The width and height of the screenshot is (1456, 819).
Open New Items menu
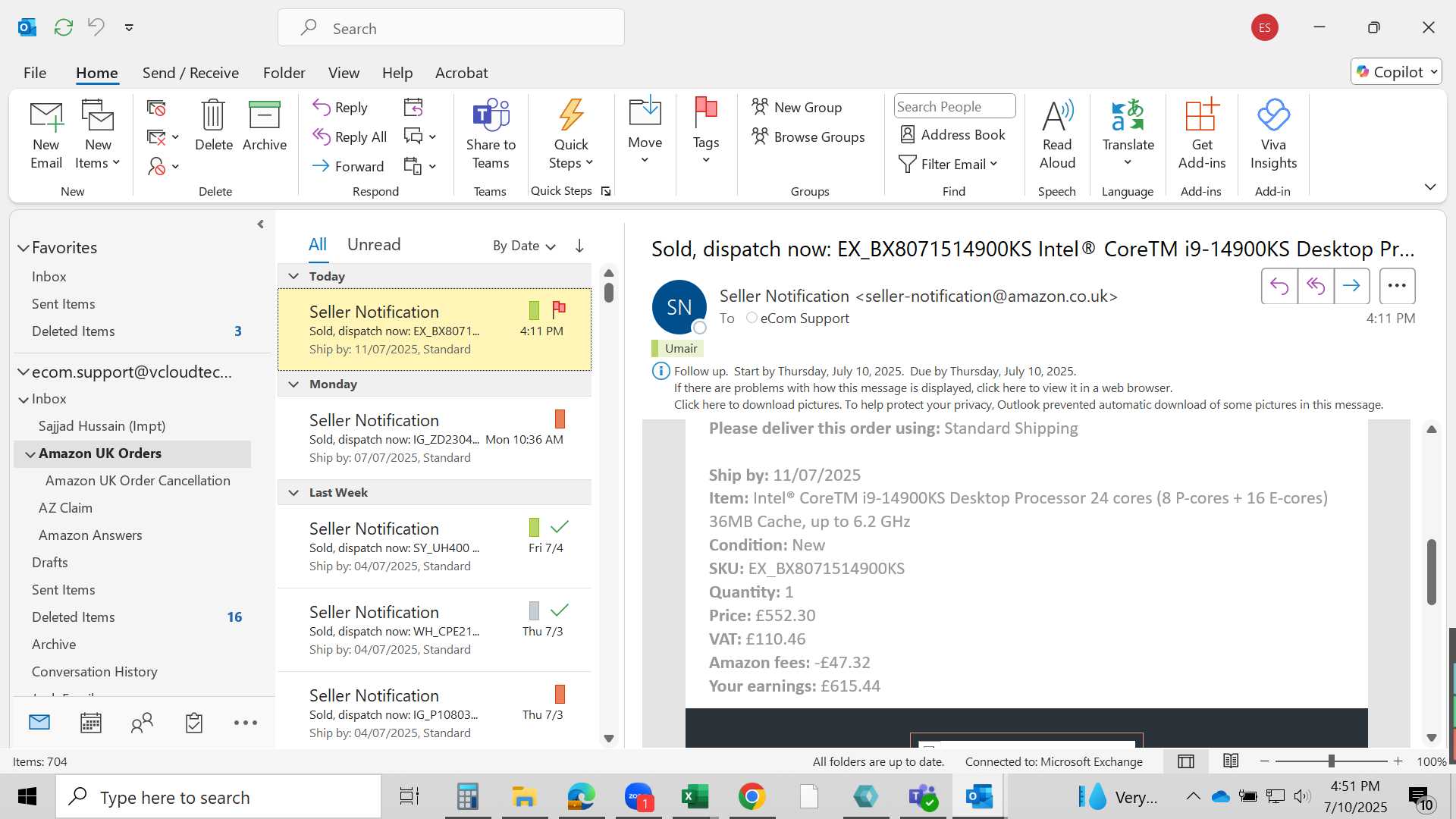98,135
